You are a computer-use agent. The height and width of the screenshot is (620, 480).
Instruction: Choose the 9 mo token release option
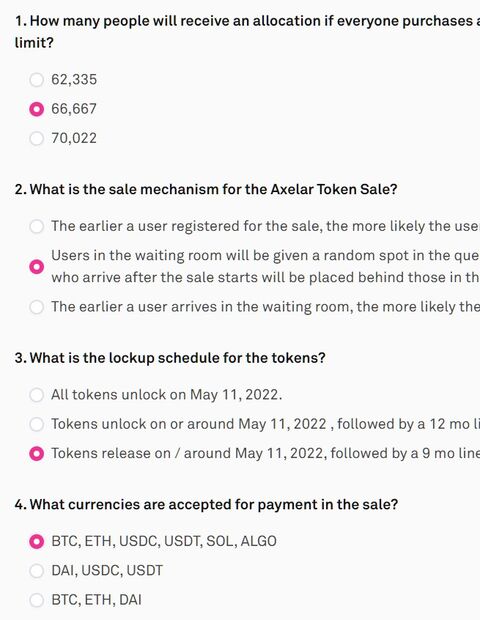[x=36, y=453]
